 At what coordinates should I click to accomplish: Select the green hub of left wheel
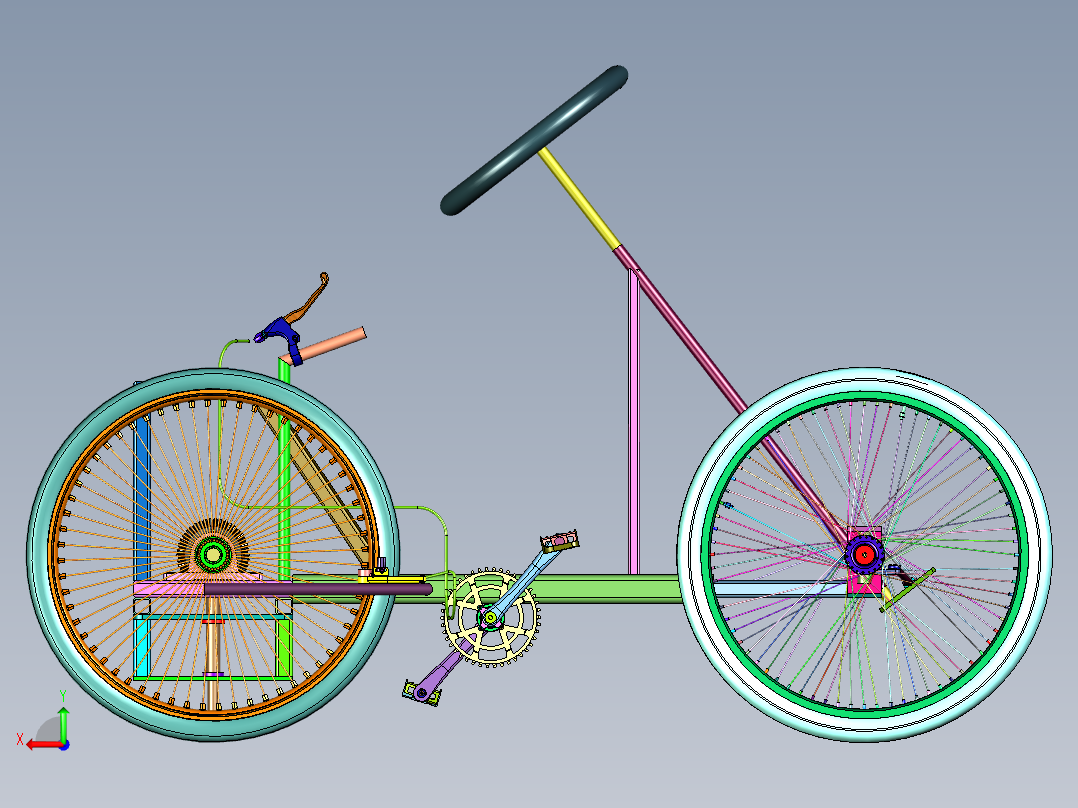click(212, 554)
